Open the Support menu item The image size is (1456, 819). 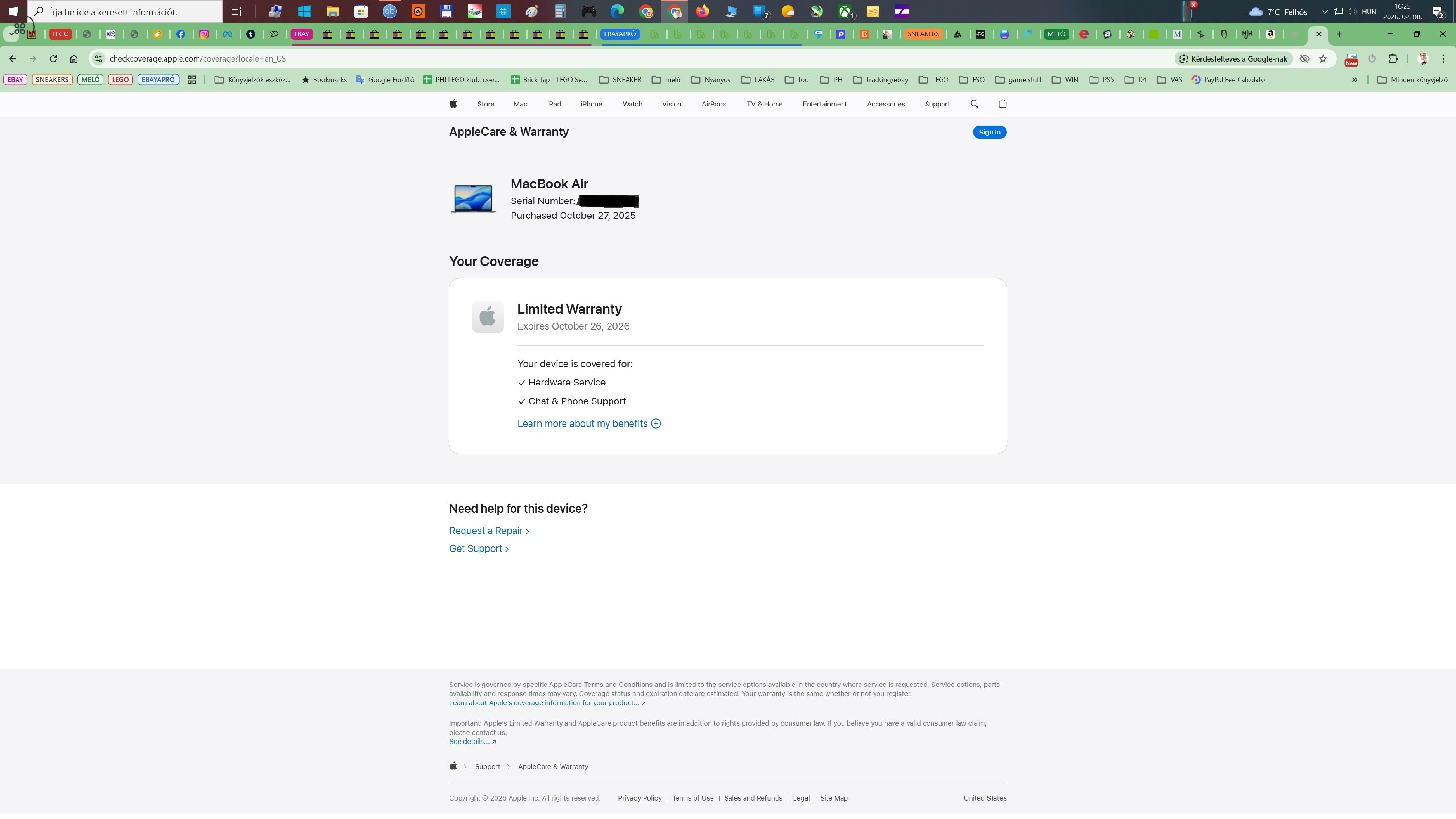[x=937, y=104]
